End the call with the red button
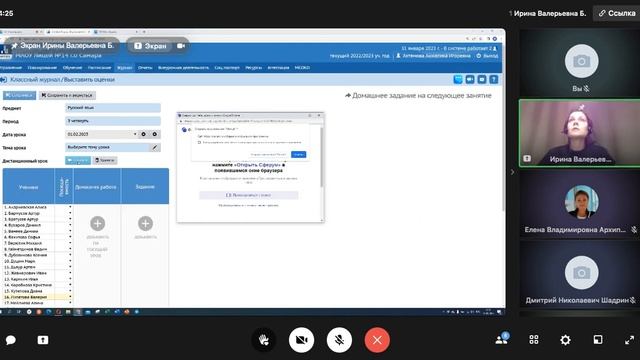This screenshot has width=640, height=360. (x=377, y=340)
